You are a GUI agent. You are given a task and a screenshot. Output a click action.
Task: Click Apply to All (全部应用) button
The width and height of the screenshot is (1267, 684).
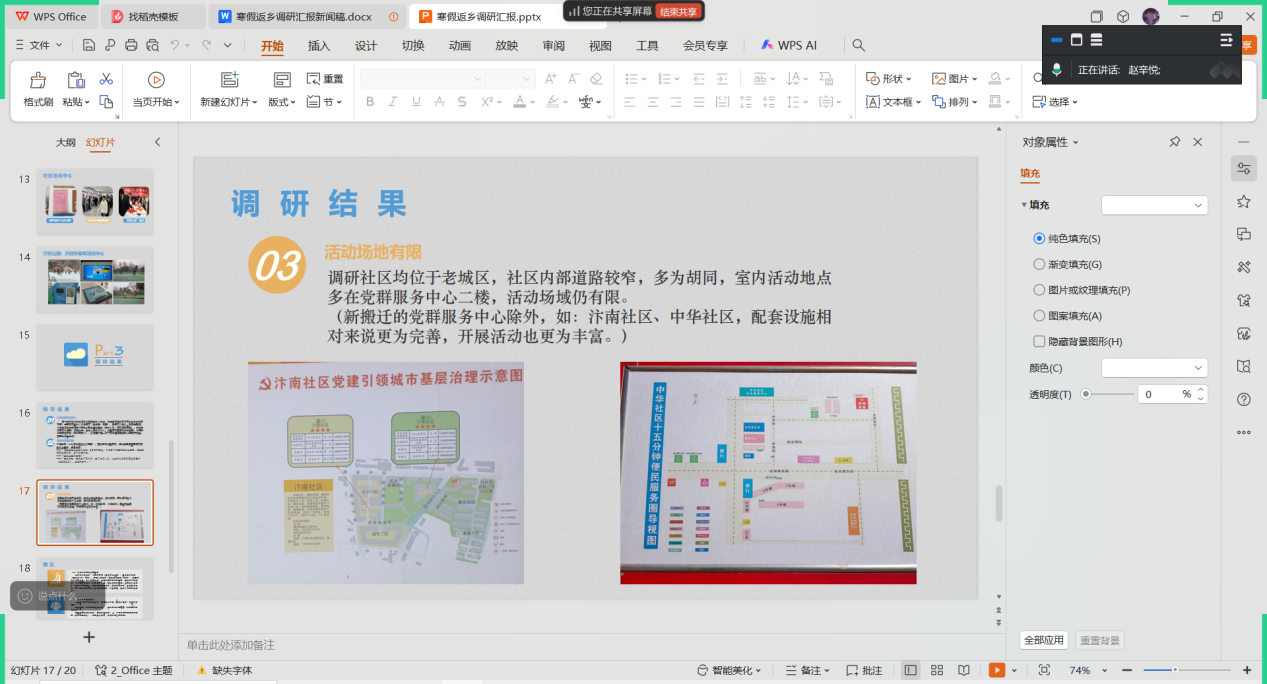1043,640
